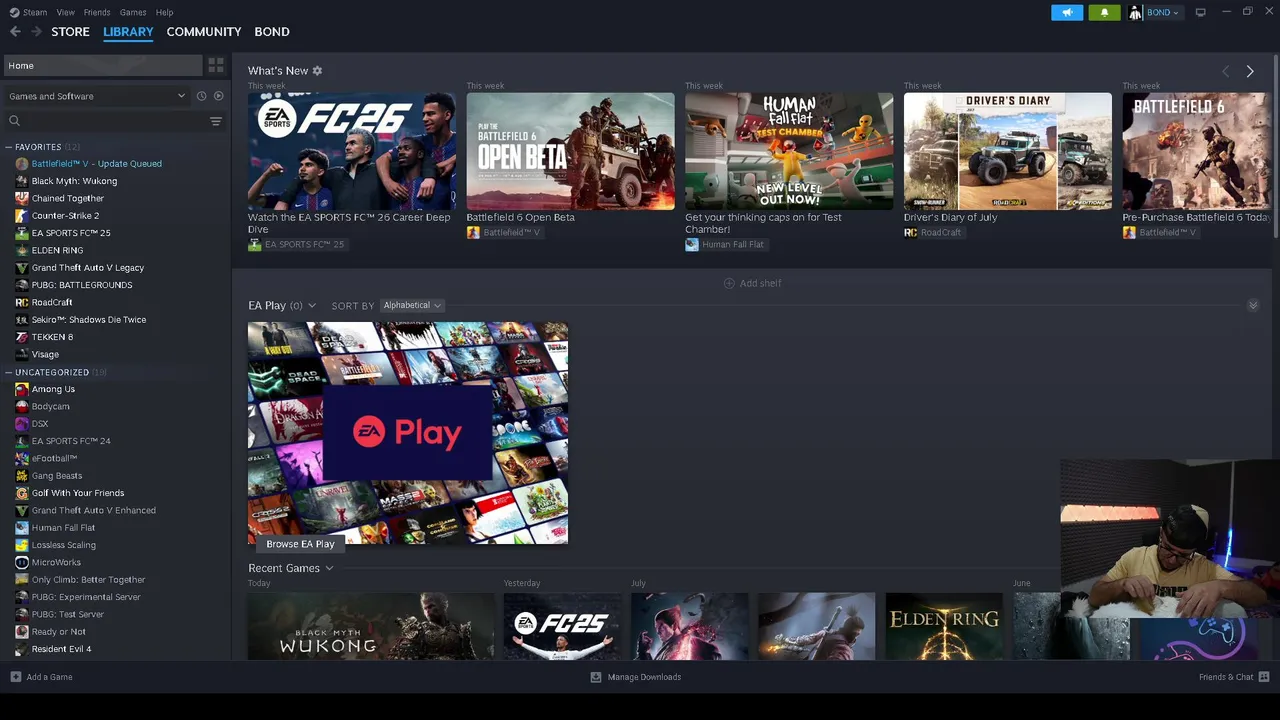Image resolution: width=1280 pixels, height=720 pixels.
Task: Click the Manage Downloads icon
Action: tap(596, 677)
